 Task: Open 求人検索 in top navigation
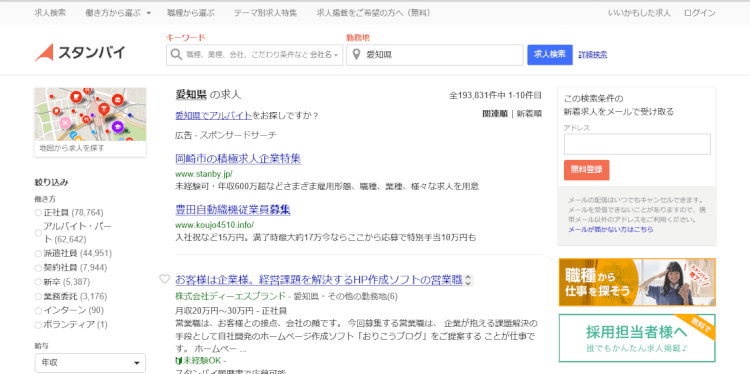click(50, 13)
